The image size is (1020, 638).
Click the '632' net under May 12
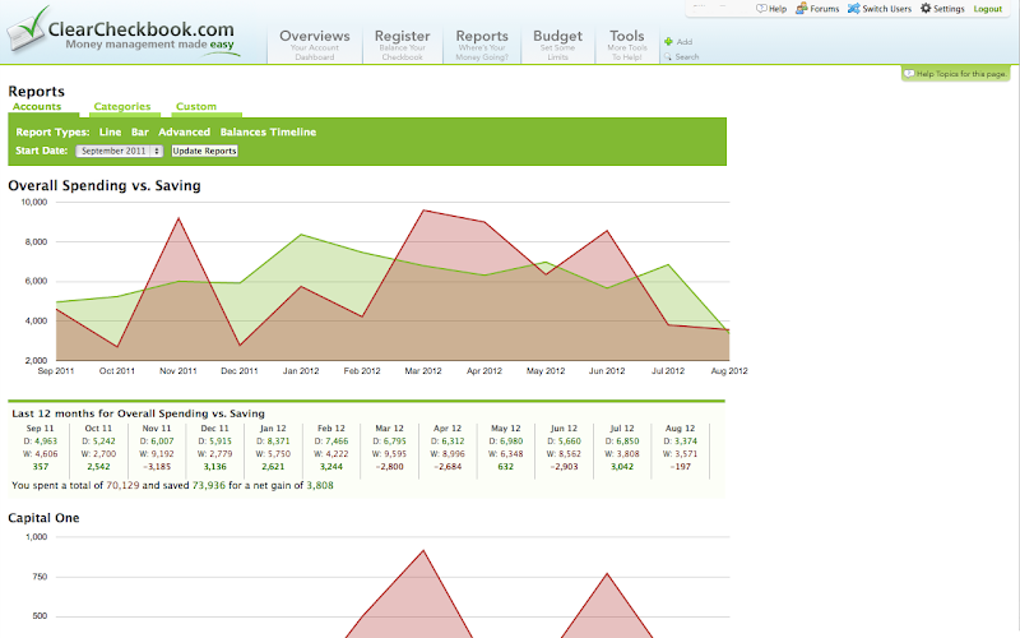coord(505,466)
